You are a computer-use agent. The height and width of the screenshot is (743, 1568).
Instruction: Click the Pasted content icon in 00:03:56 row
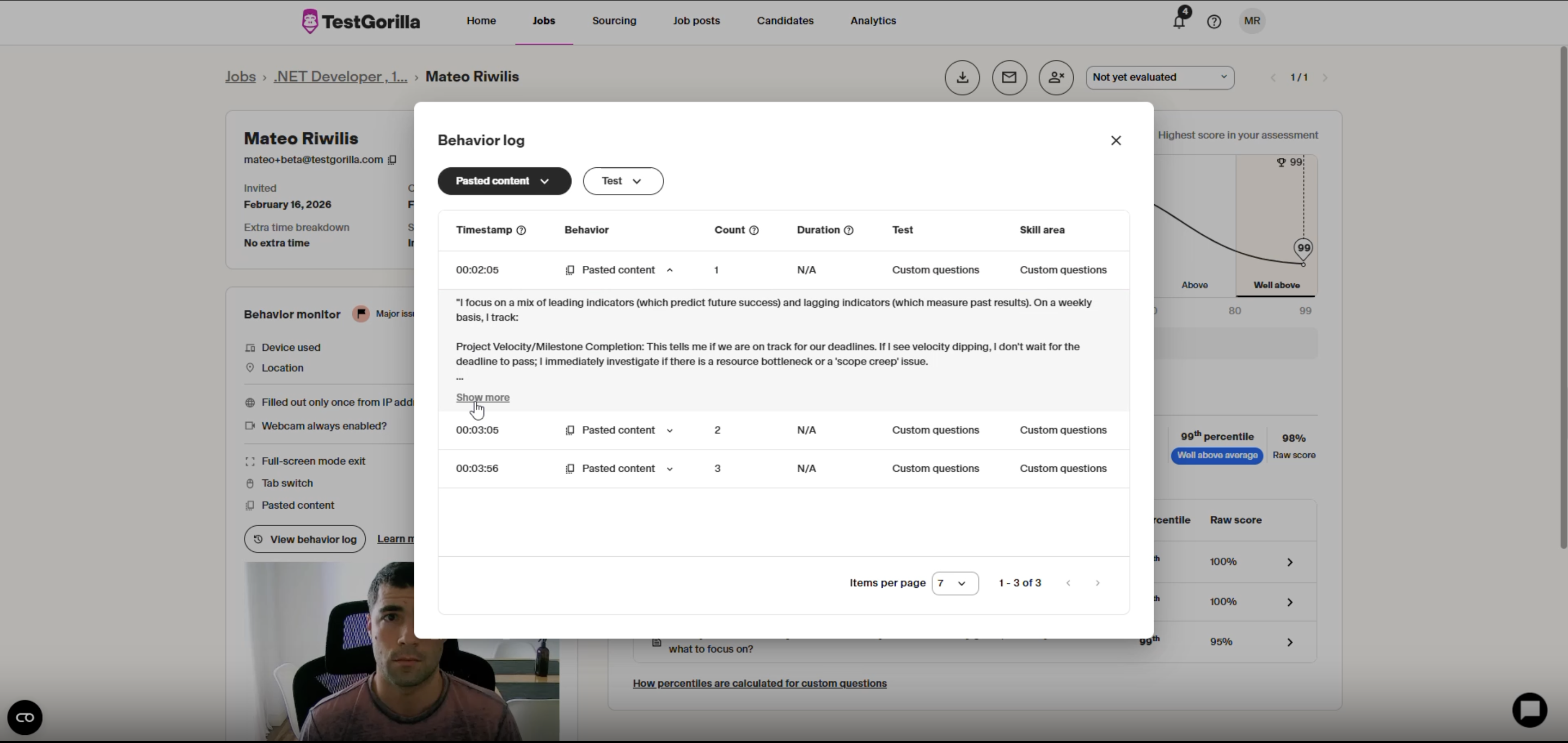(x=569, y=469)
